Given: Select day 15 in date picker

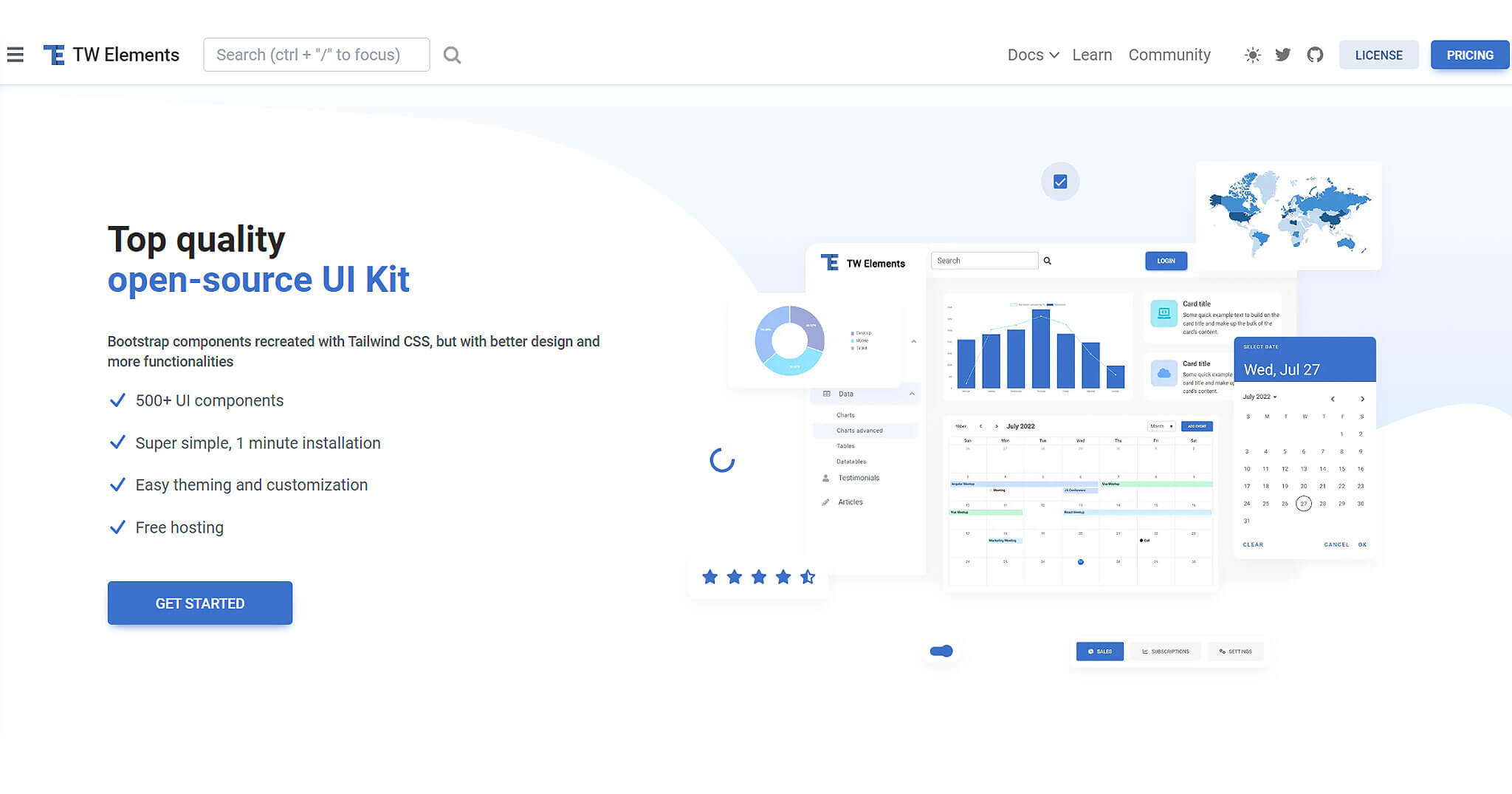Looking at the screenshot, I should point(1341,469).
